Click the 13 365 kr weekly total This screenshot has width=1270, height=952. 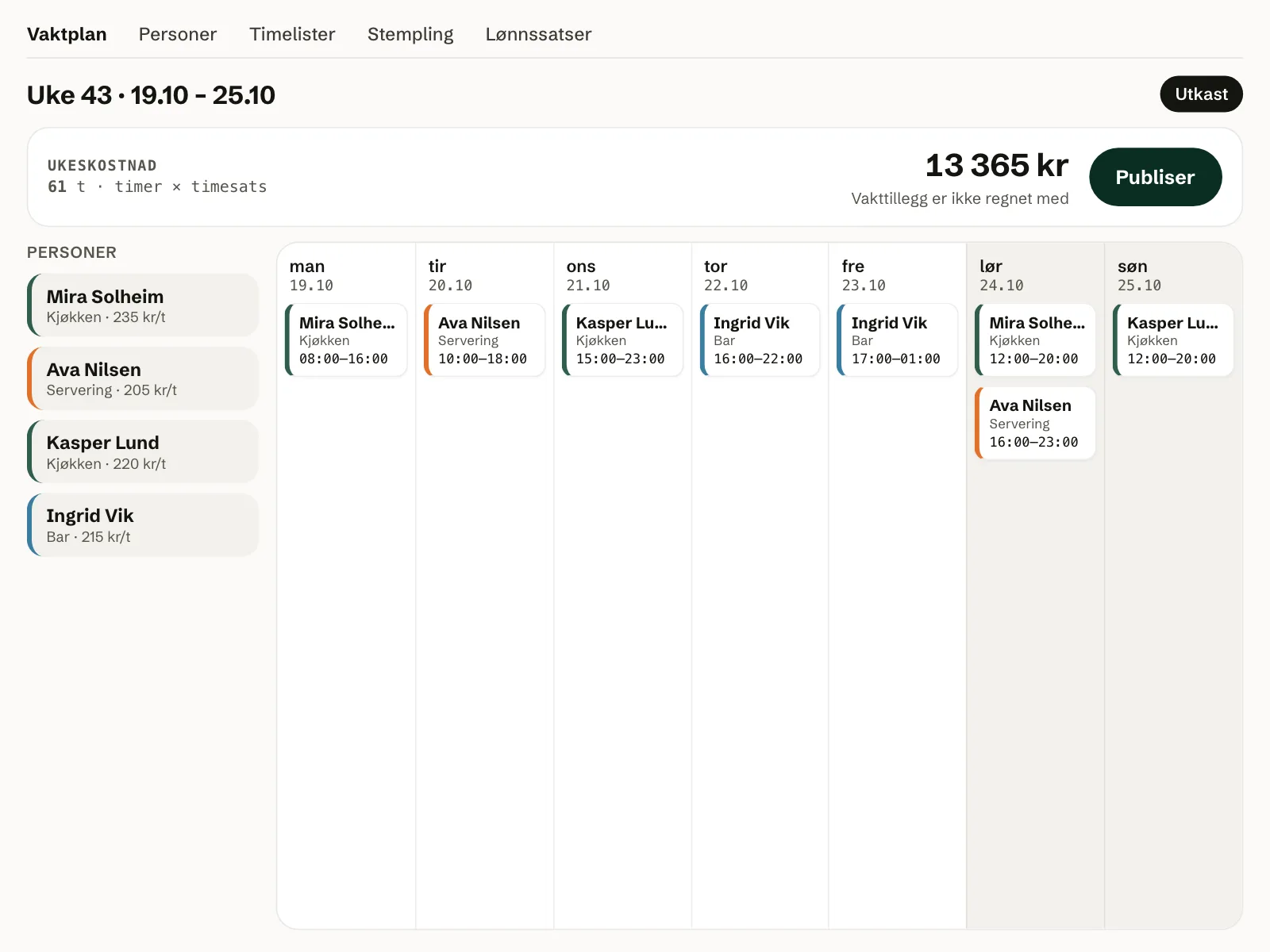(997, 165)
